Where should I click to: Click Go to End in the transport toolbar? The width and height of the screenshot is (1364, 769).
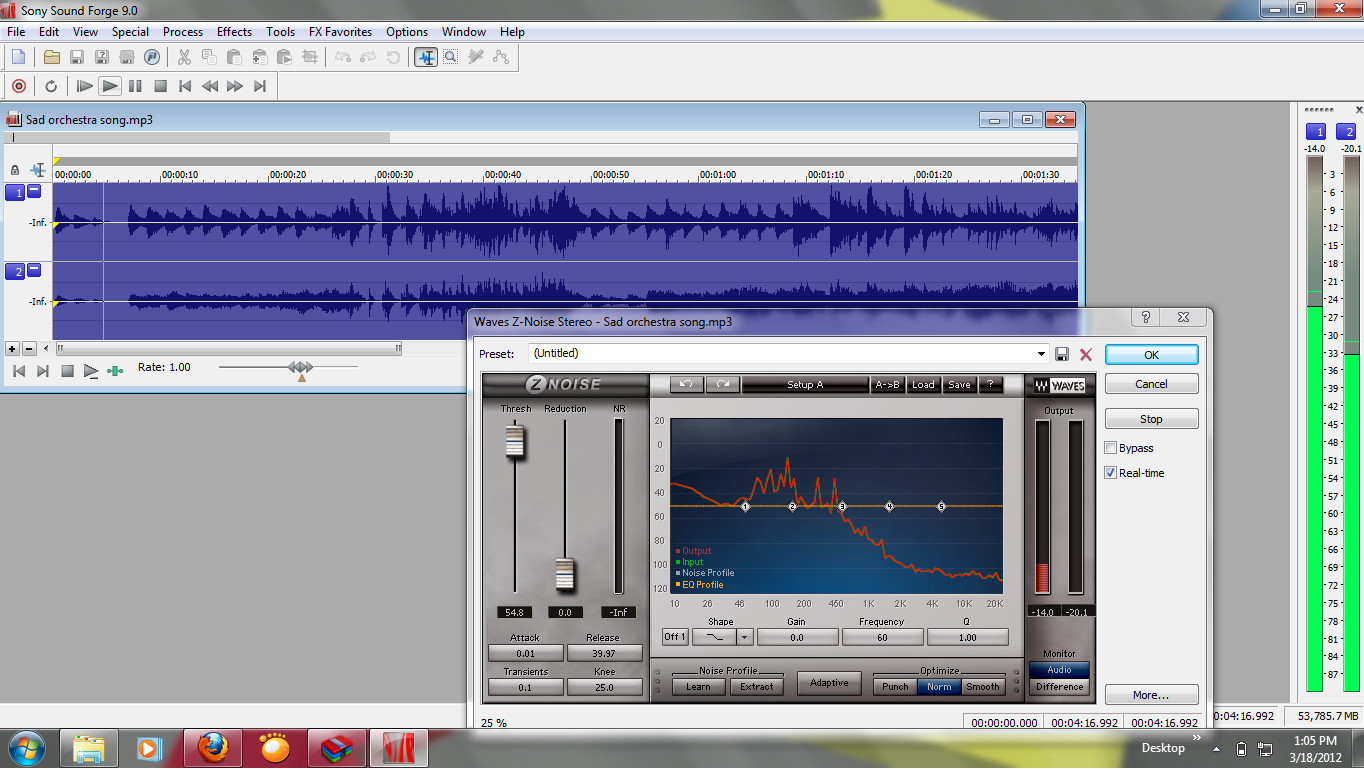click(x=260, y=86)
